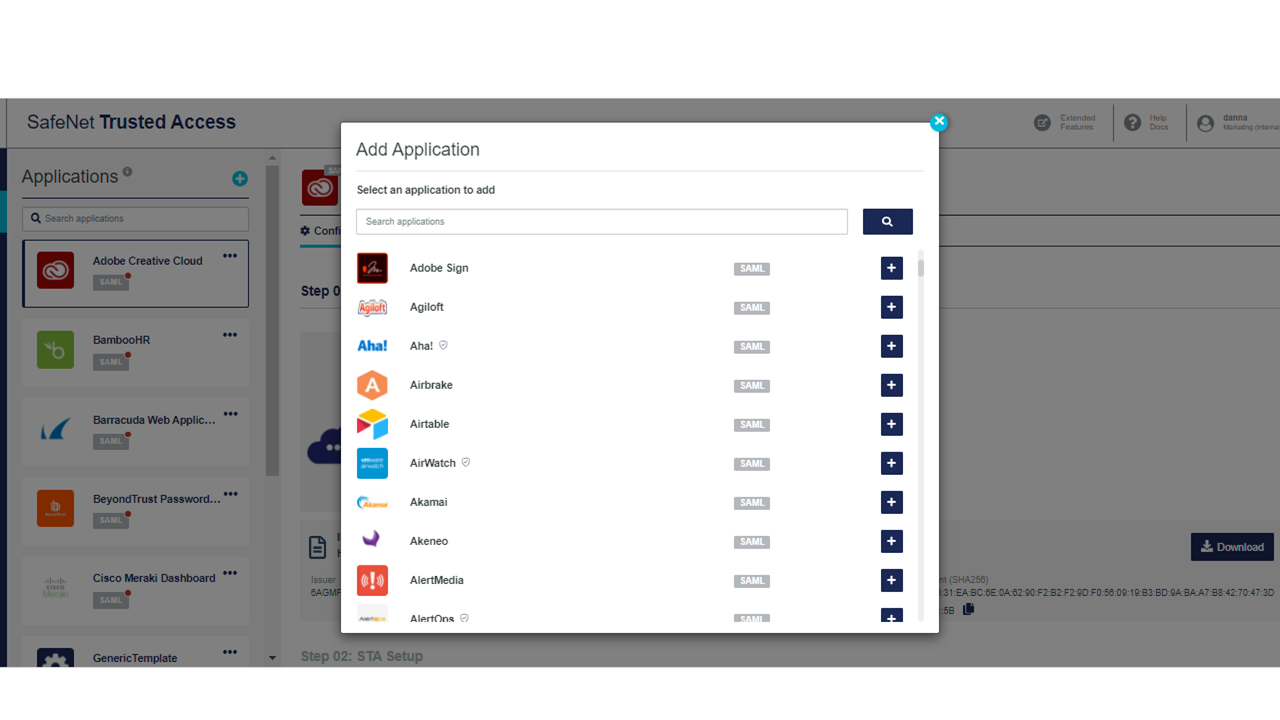The image size is (1280, 720).
Task: Click the AirWatch VMware icon
Action: (372, 462)
